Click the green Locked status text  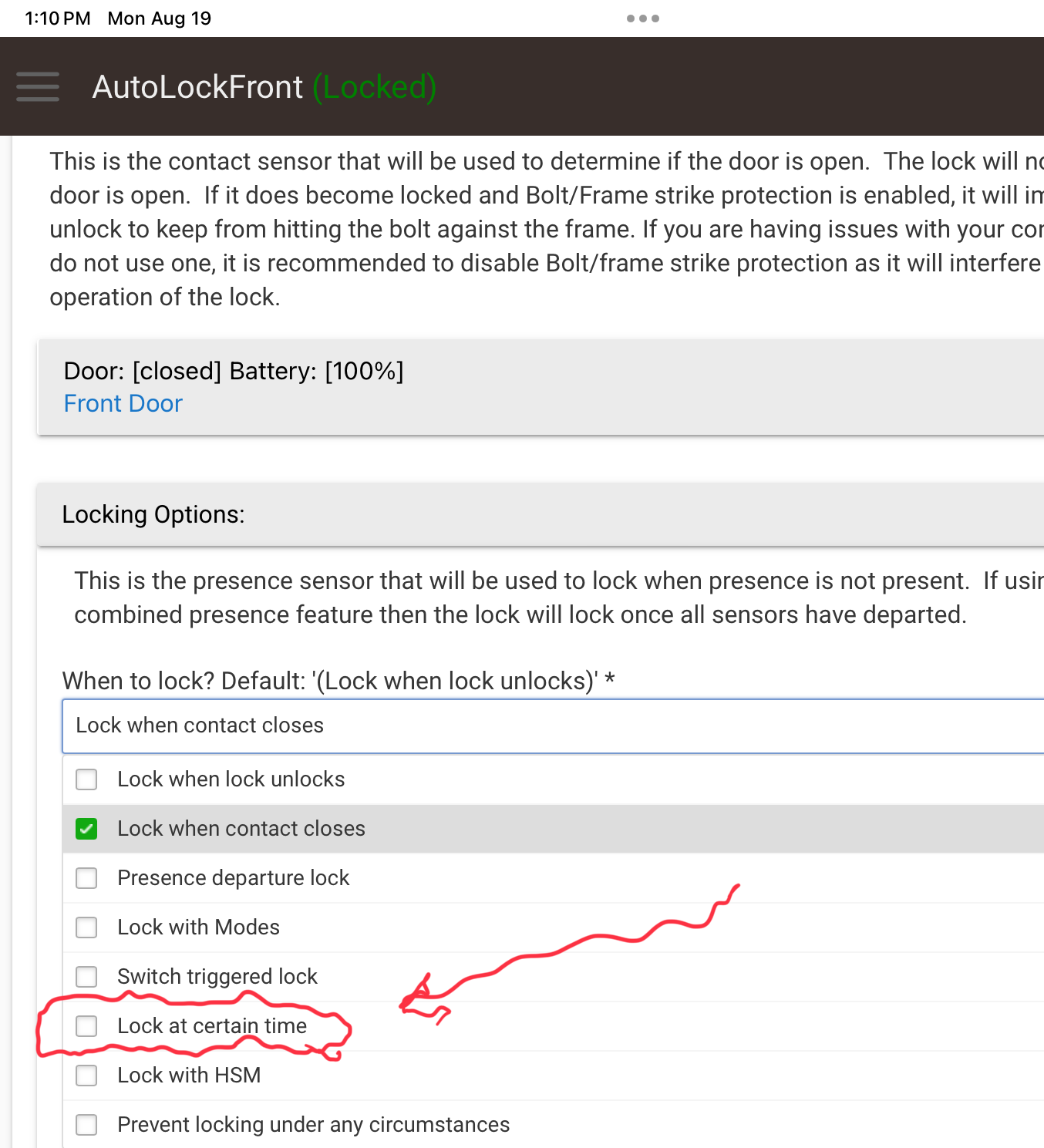[374, 87]
